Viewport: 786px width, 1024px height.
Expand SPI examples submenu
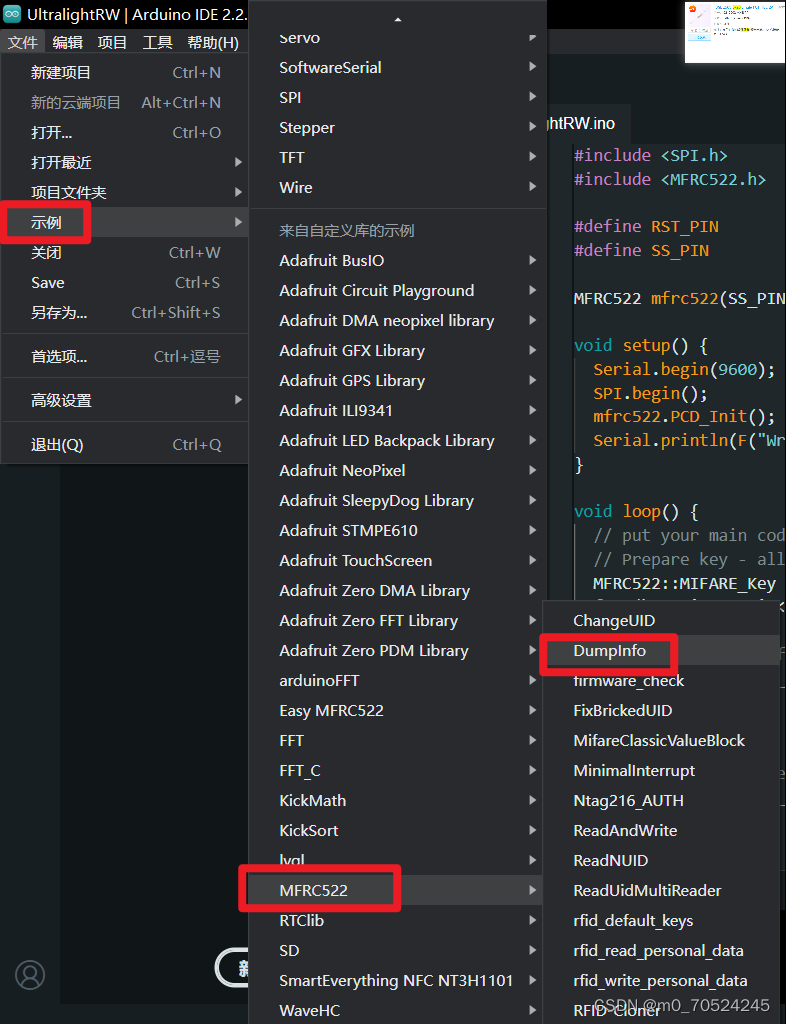click(x=398, y=97)
